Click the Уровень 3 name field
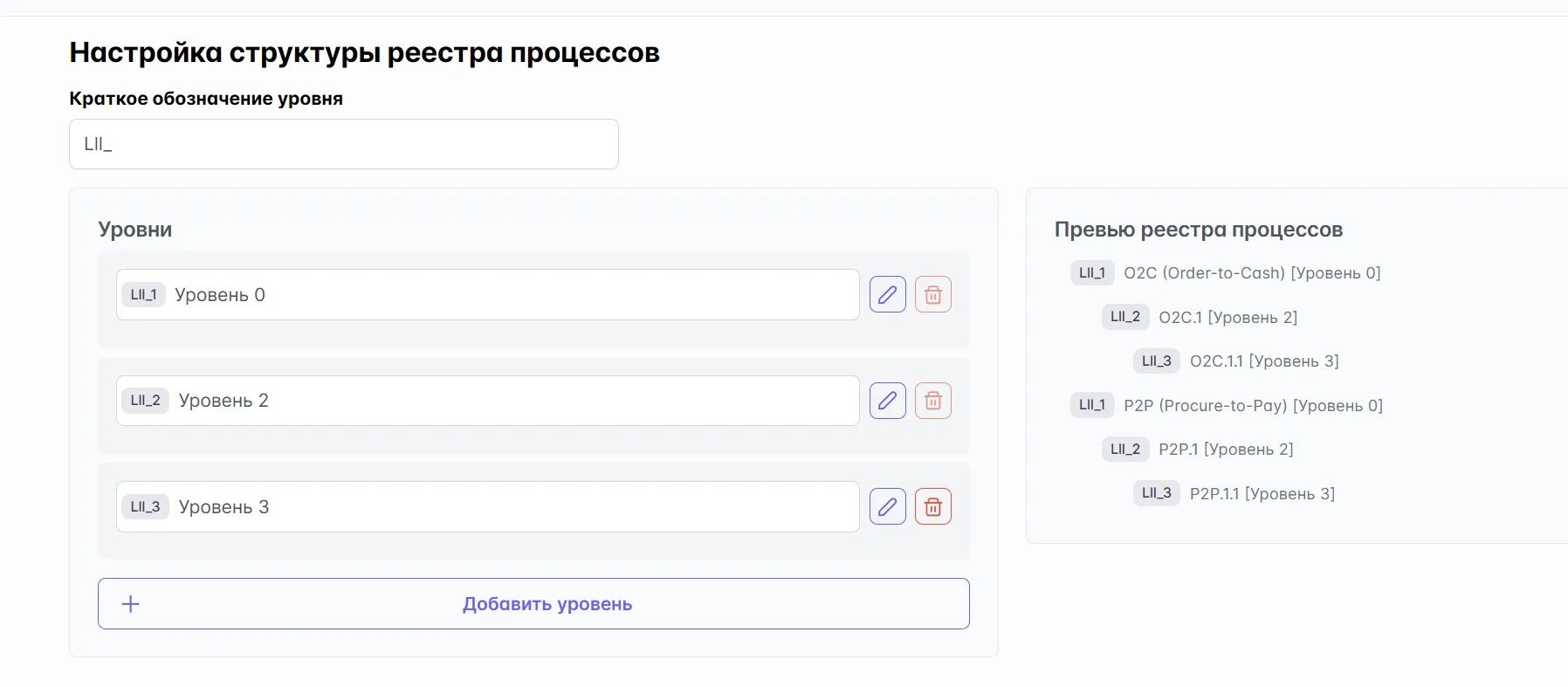1568x687 pixels. [515, 507]
